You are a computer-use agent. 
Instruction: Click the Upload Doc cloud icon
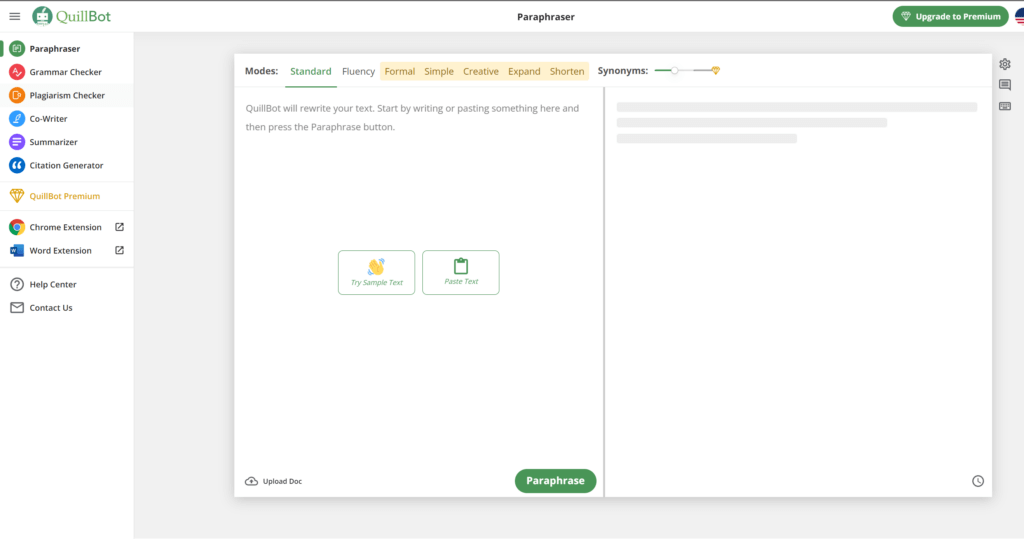tap(251, 482)
